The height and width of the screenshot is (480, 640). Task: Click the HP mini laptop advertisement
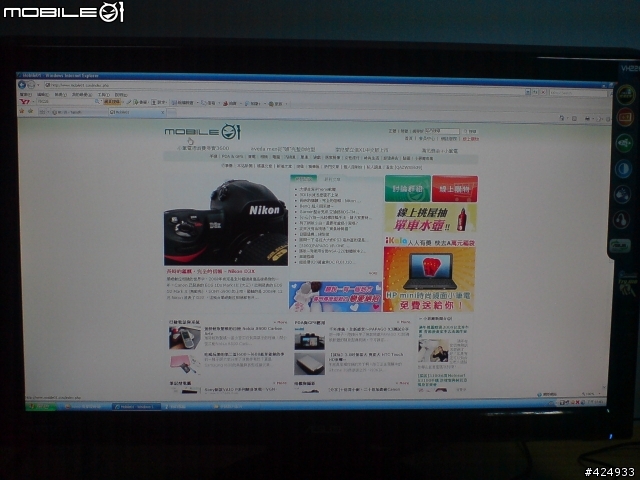tap(429, 274)
